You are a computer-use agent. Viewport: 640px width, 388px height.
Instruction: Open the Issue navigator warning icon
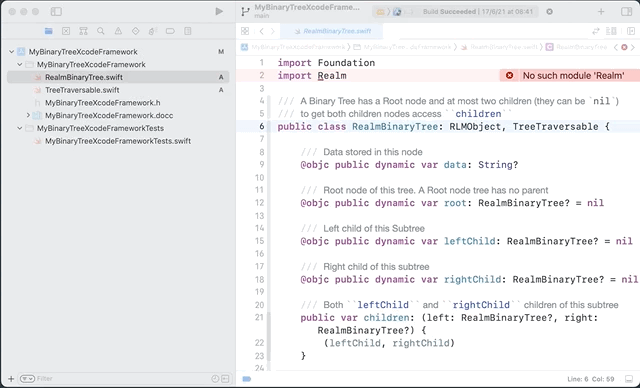(118, 31)
